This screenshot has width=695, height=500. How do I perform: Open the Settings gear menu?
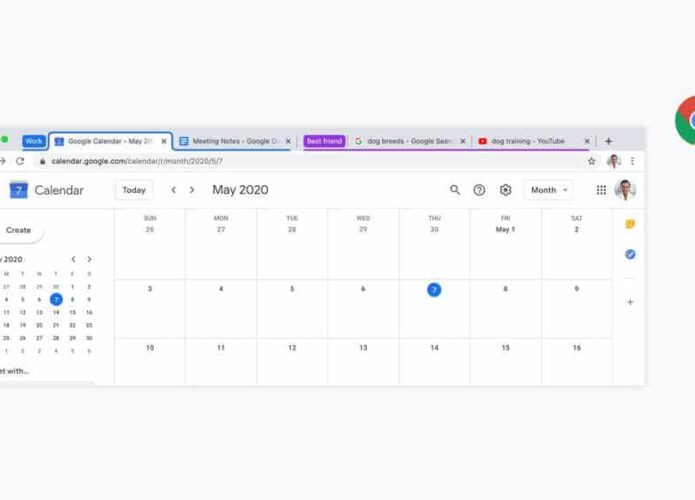click(x=505, y=190)
